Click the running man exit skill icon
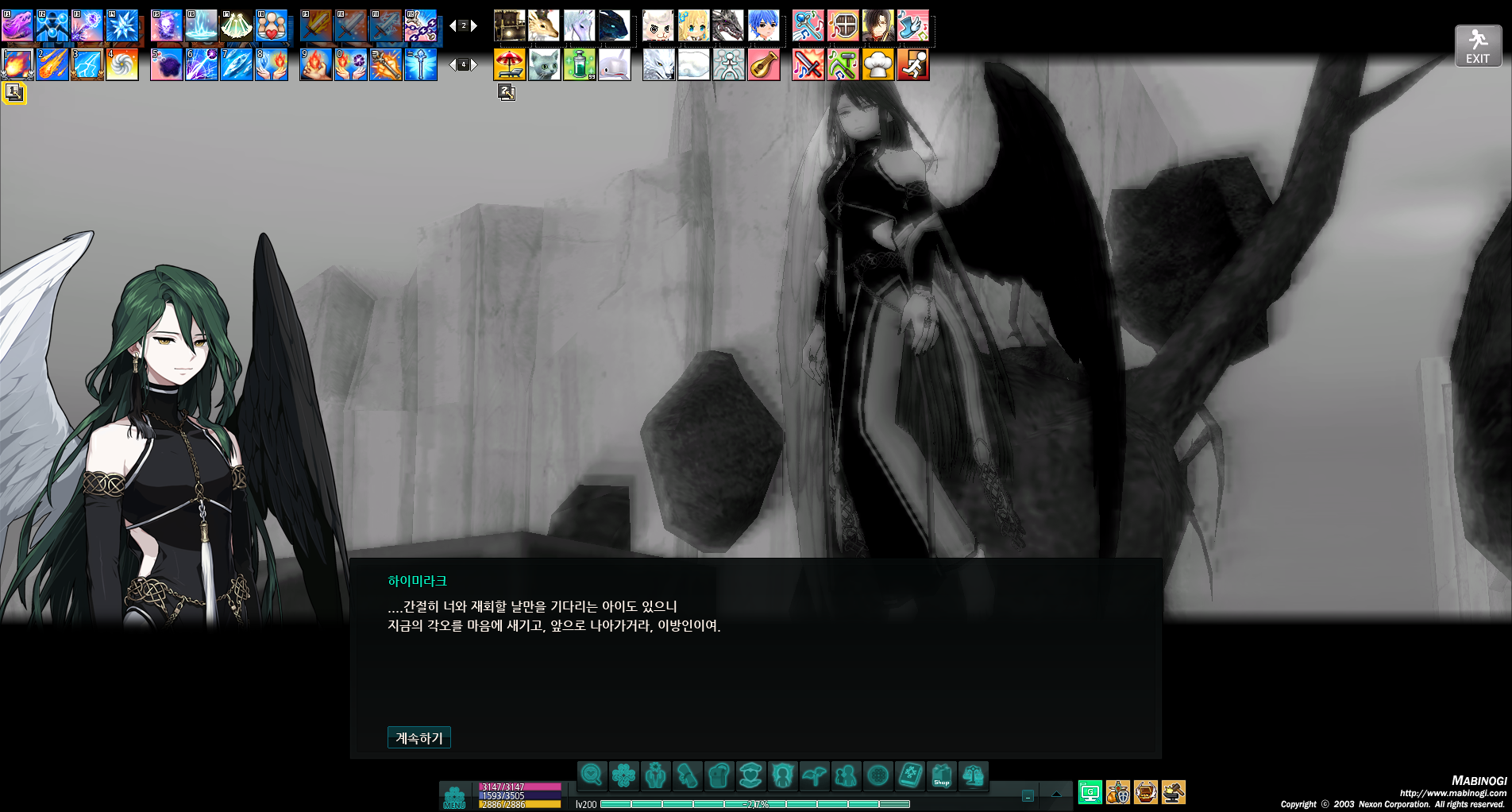Viewport: 1512px width, 812px height. pyautogui.click(x=912, y=65)
